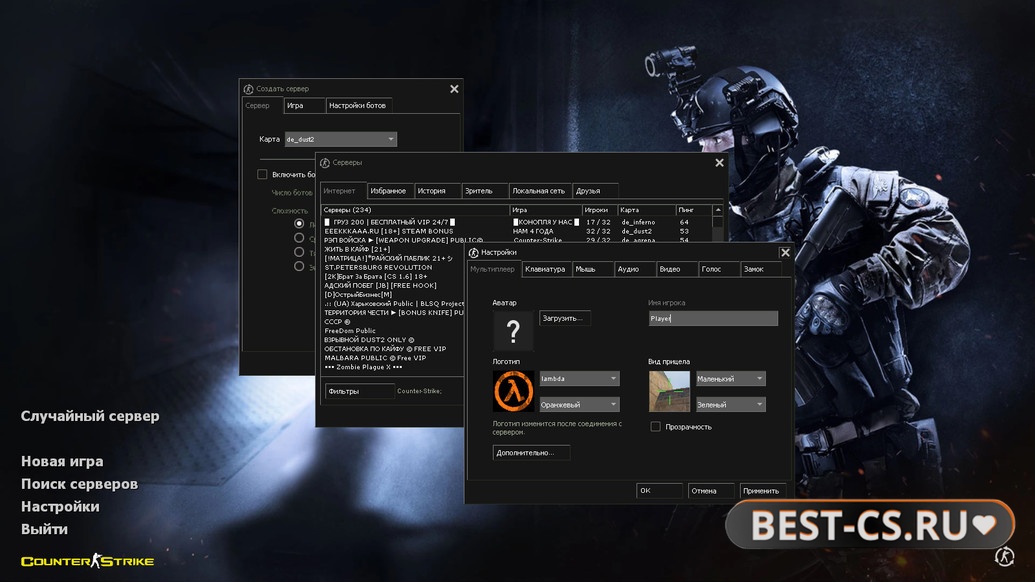Click the Counter-Strike logo at bottom left
This screenshot has width=1035, height=582.
click(x=87, y=561)
